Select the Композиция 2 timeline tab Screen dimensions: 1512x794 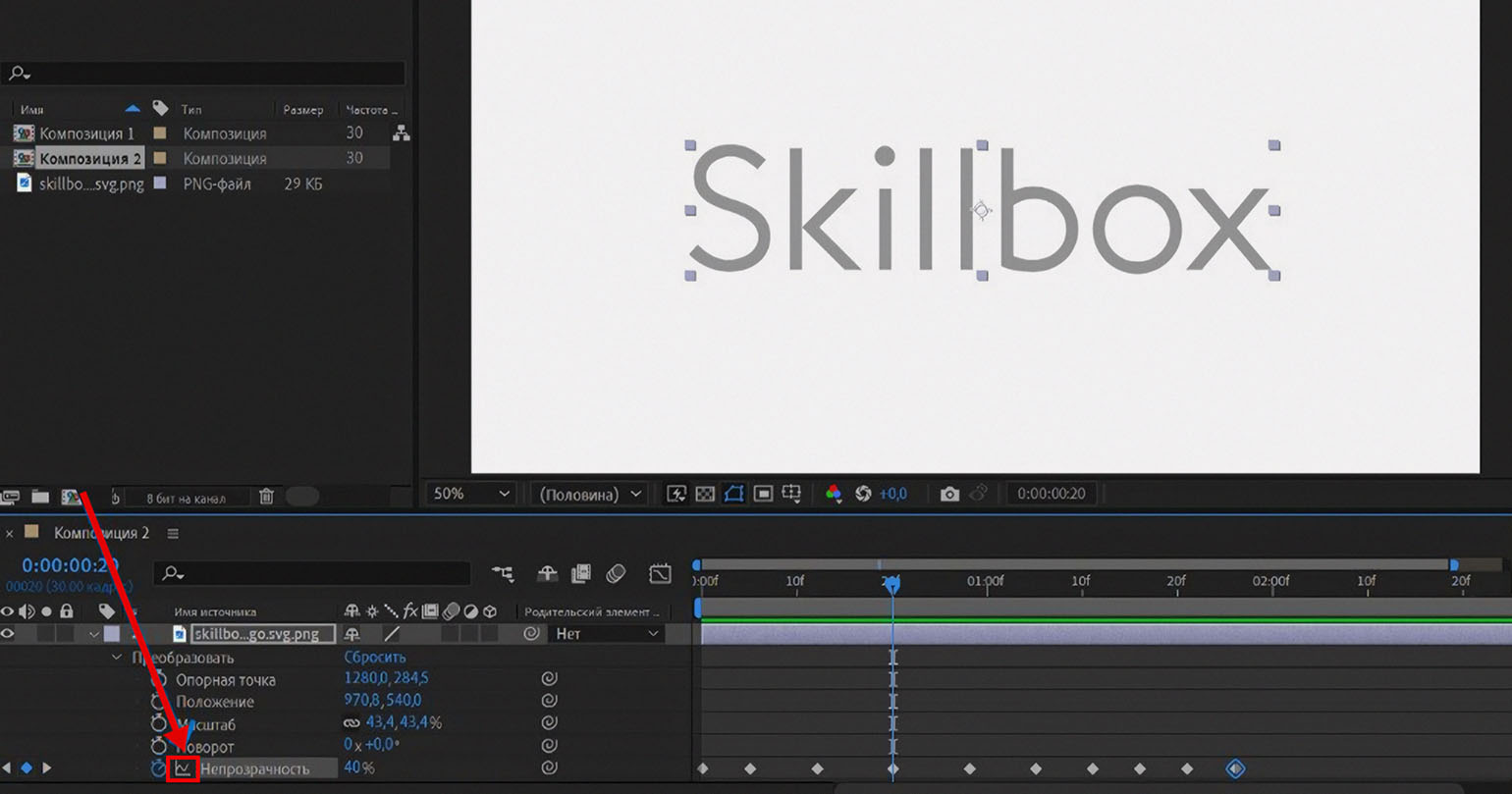101,533
